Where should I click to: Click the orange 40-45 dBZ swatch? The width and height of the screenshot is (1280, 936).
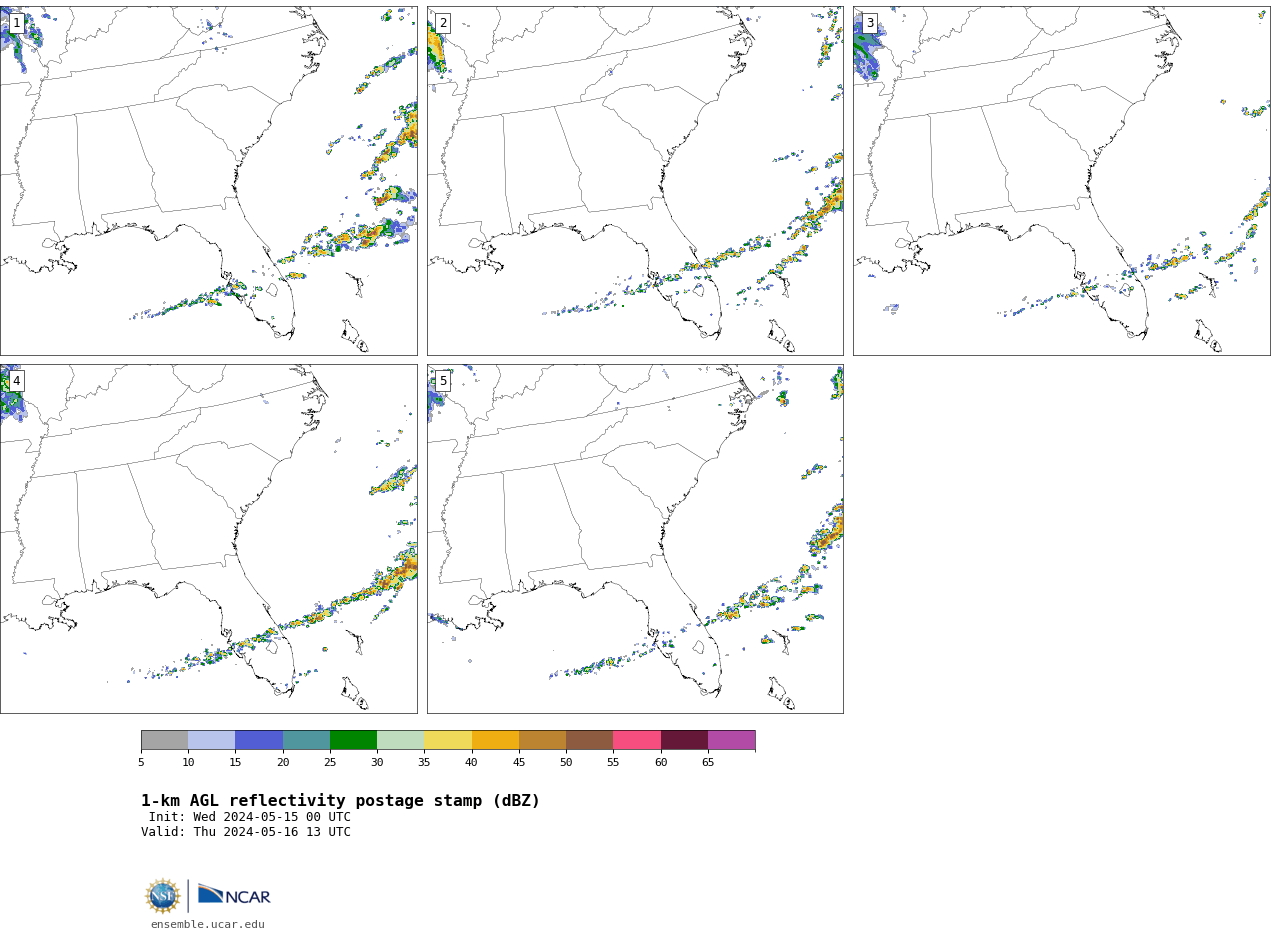[x=495, y=740]
